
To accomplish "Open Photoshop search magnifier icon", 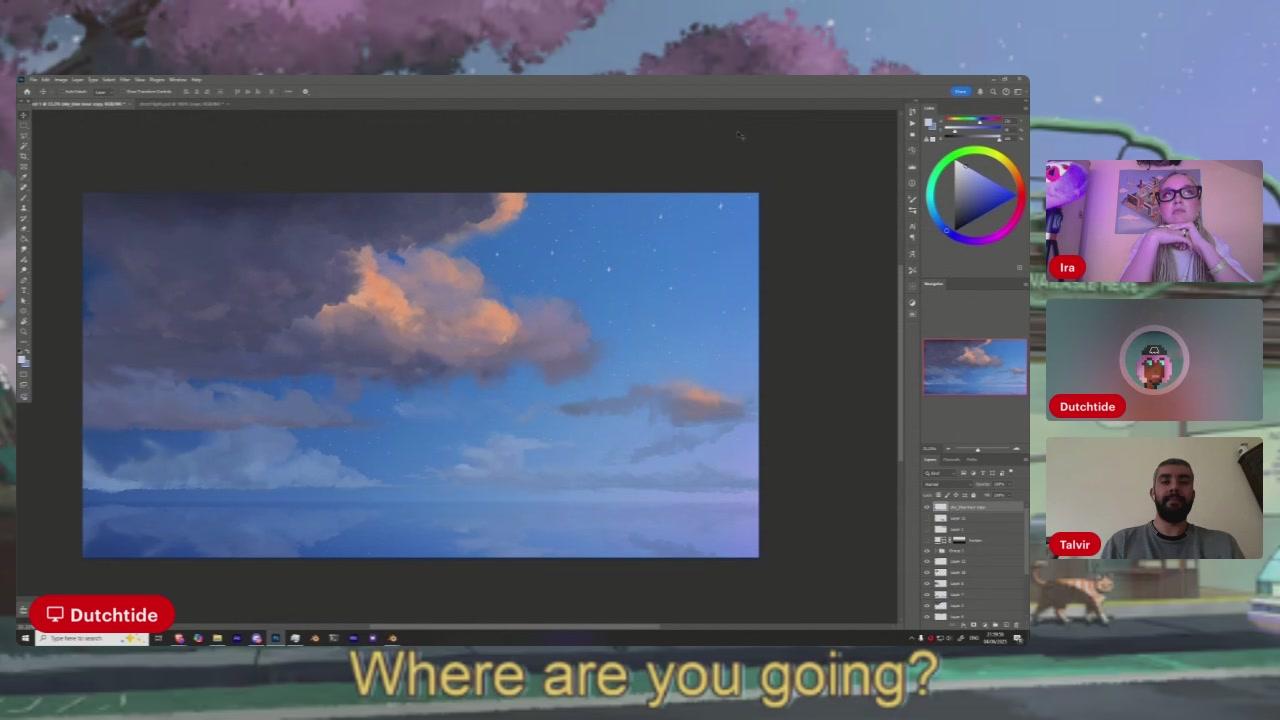I will tap(993, 92).
